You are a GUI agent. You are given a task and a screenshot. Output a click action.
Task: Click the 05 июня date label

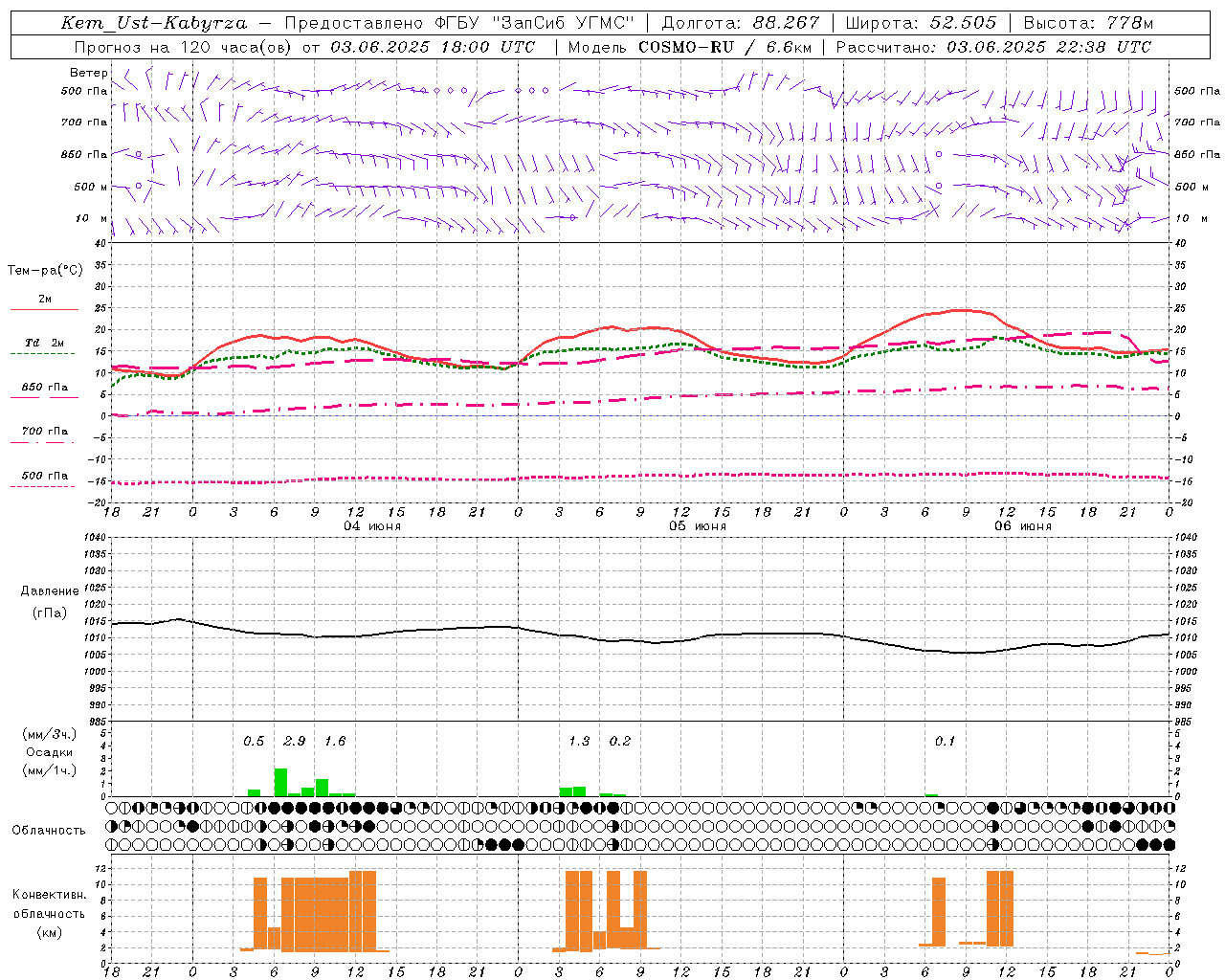click(x=698, y=526)
